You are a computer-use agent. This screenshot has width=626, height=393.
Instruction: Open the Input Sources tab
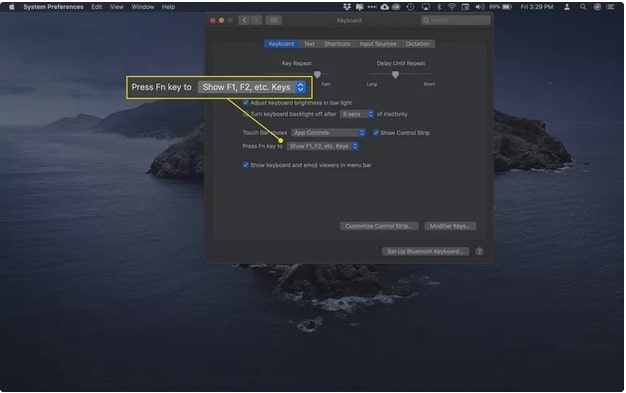378,44
